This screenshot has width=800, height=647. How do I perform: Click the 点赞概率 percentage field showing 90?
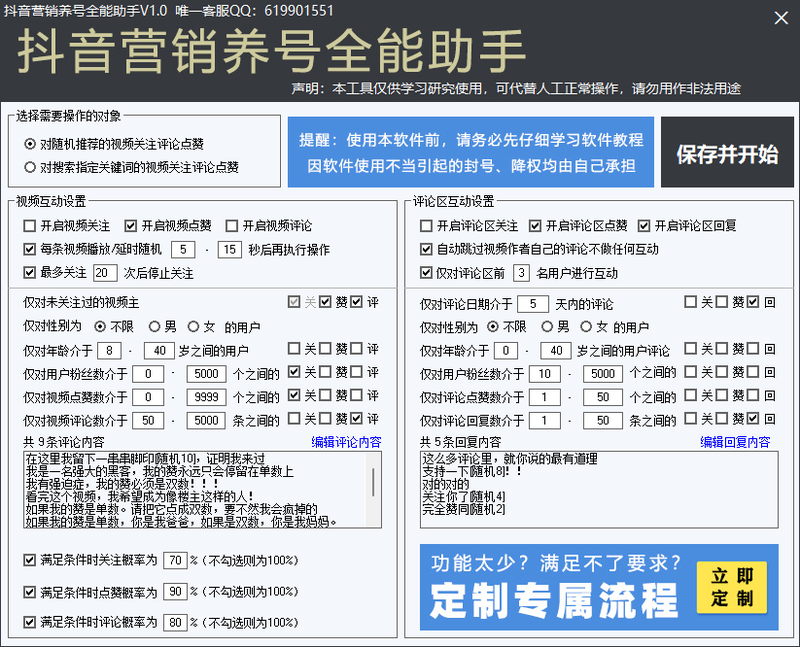tap(176, 591)
